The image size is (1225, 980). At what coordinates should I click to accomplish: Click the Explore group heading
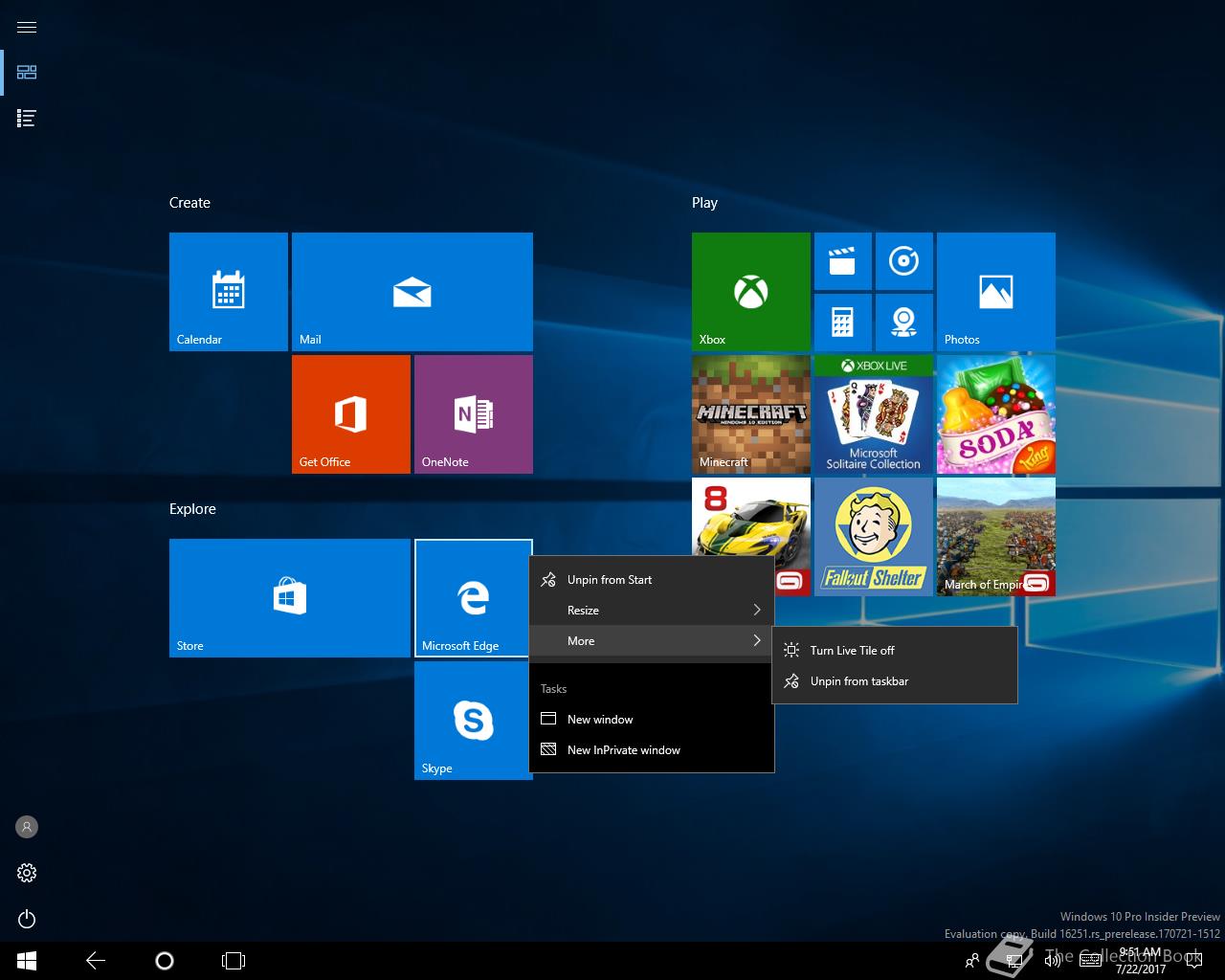[x=192, y=509]
